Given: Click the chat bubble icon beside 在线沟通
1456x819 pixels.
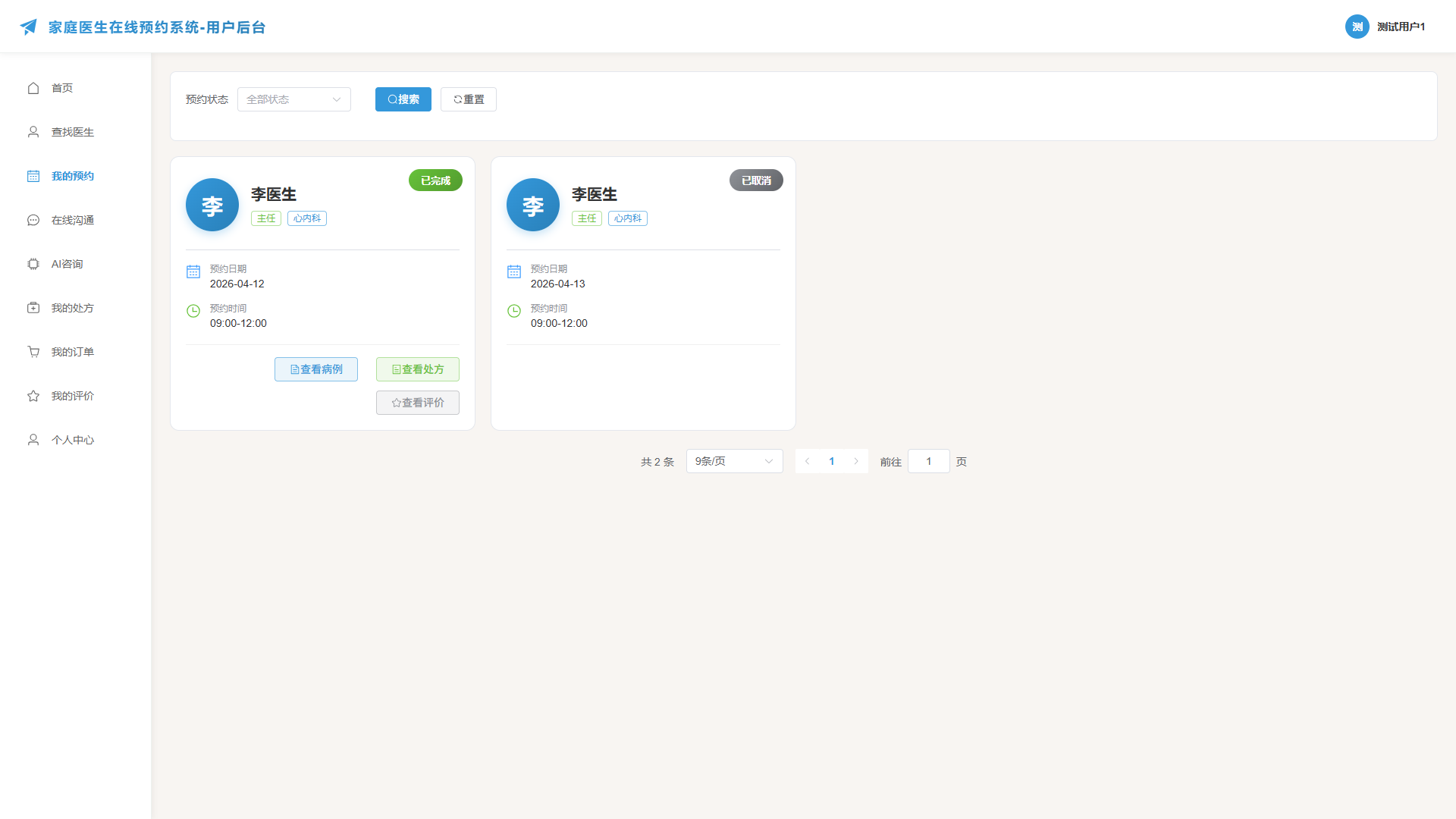Looking at the screenshot, I should click(x=33, y=220).
